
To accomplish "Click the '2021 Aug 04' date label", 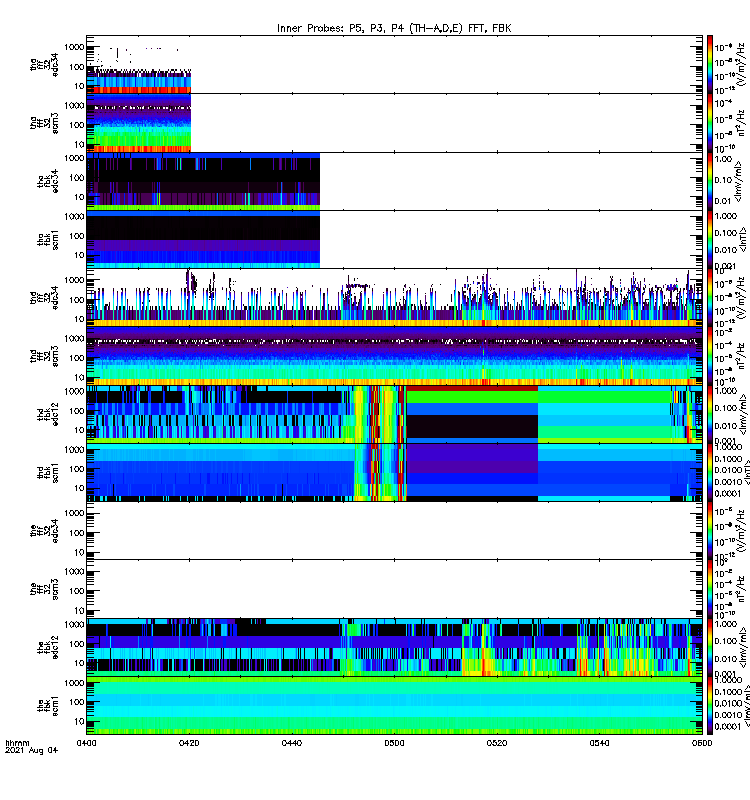I will pos(32,750).
